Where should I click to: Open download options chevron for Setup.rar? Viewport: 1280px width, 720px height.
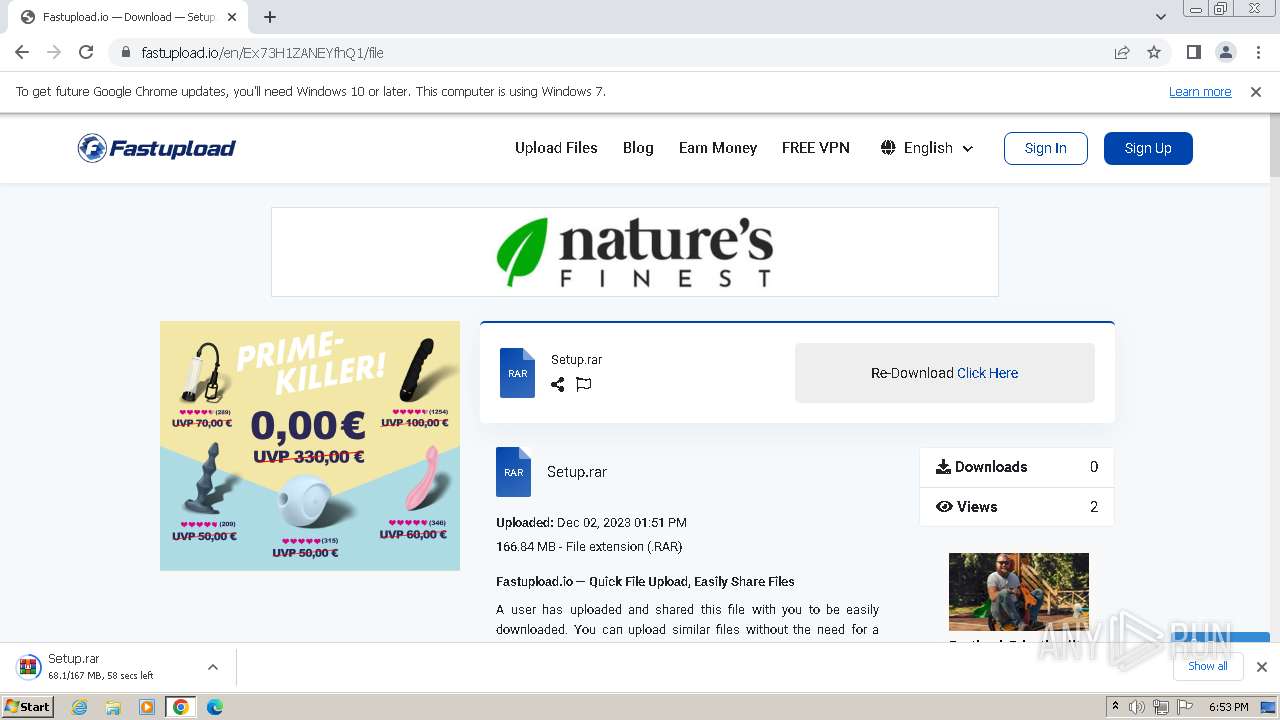click(x=213, y=667)
